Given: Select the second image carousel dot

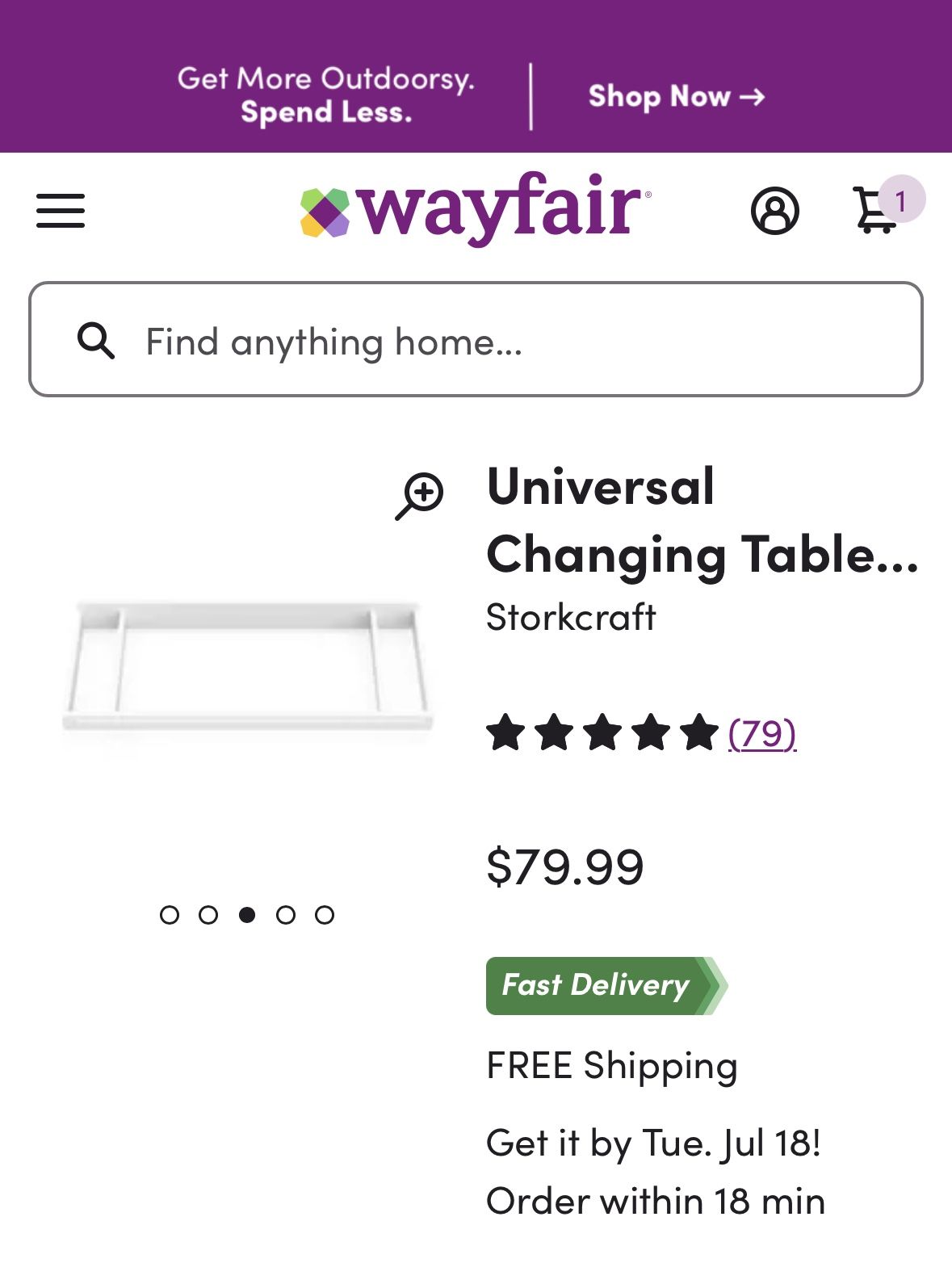Looking at the screenshot, I should pos(208,915).
